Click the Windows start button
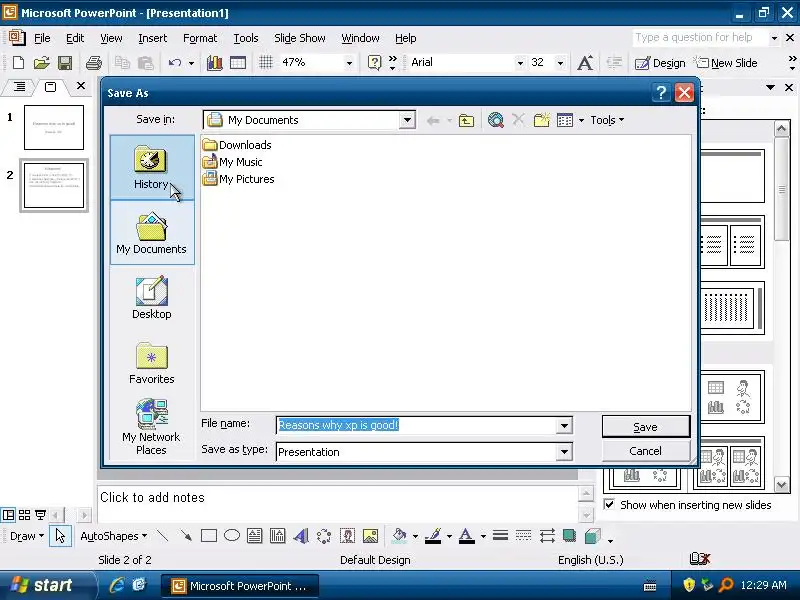This screenshot has height=600, width=800. [x=47, y=585]
